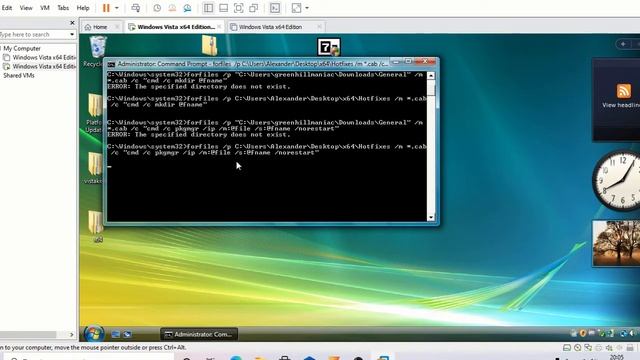Image resolution: width=640 pixels, height=360 pixels.
Task: Open the library search dropdown arrow
Action: [72, 35]
